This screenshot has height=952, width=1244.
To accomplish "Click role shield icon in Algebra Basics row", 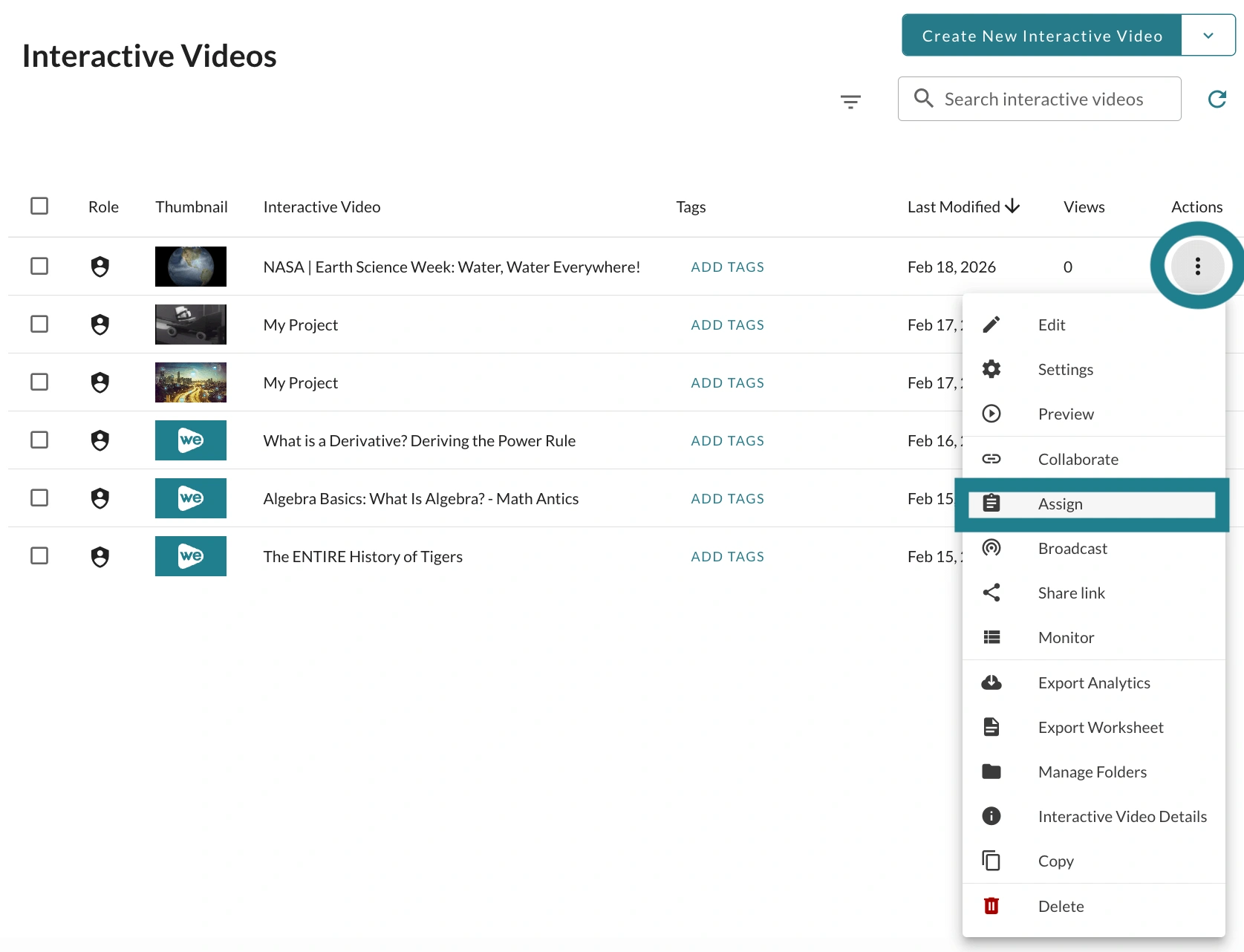I will click(x=100, y=498).
